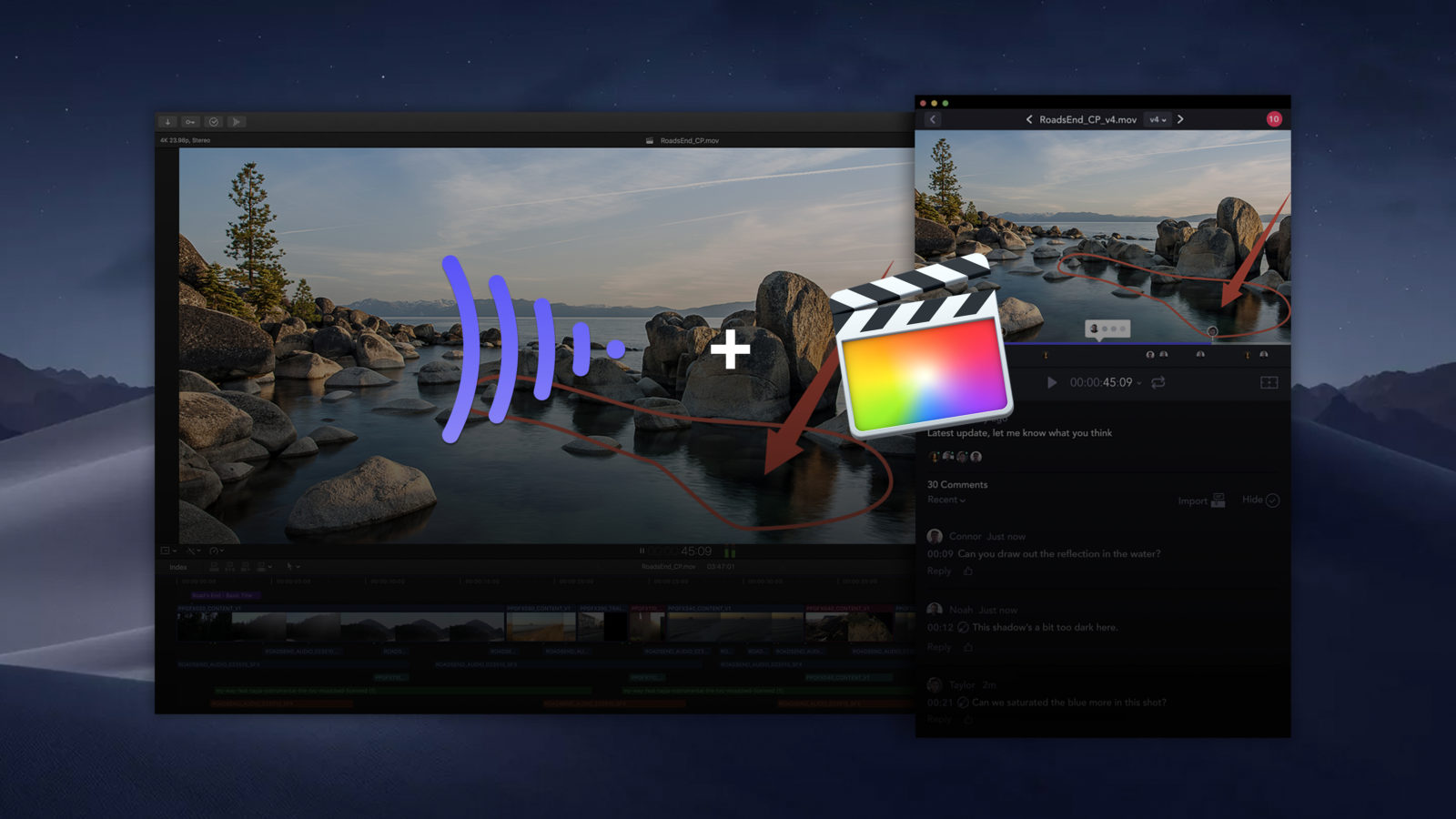Click the rightmost commenter avatar on the scrubber
The width and height of the screenshot is (1456, 819).
(x=1263, y=354)
